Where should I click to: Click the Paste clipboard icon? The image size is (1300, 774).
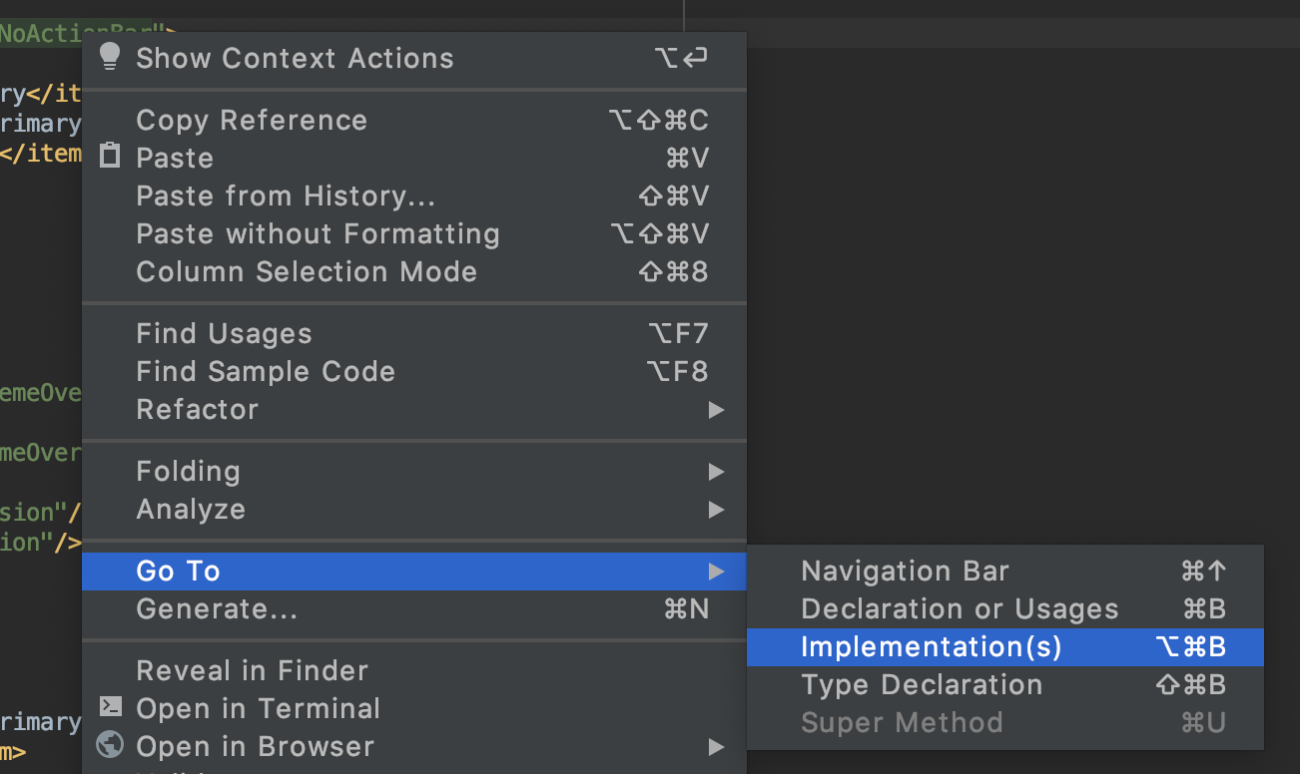pos(110,157)
